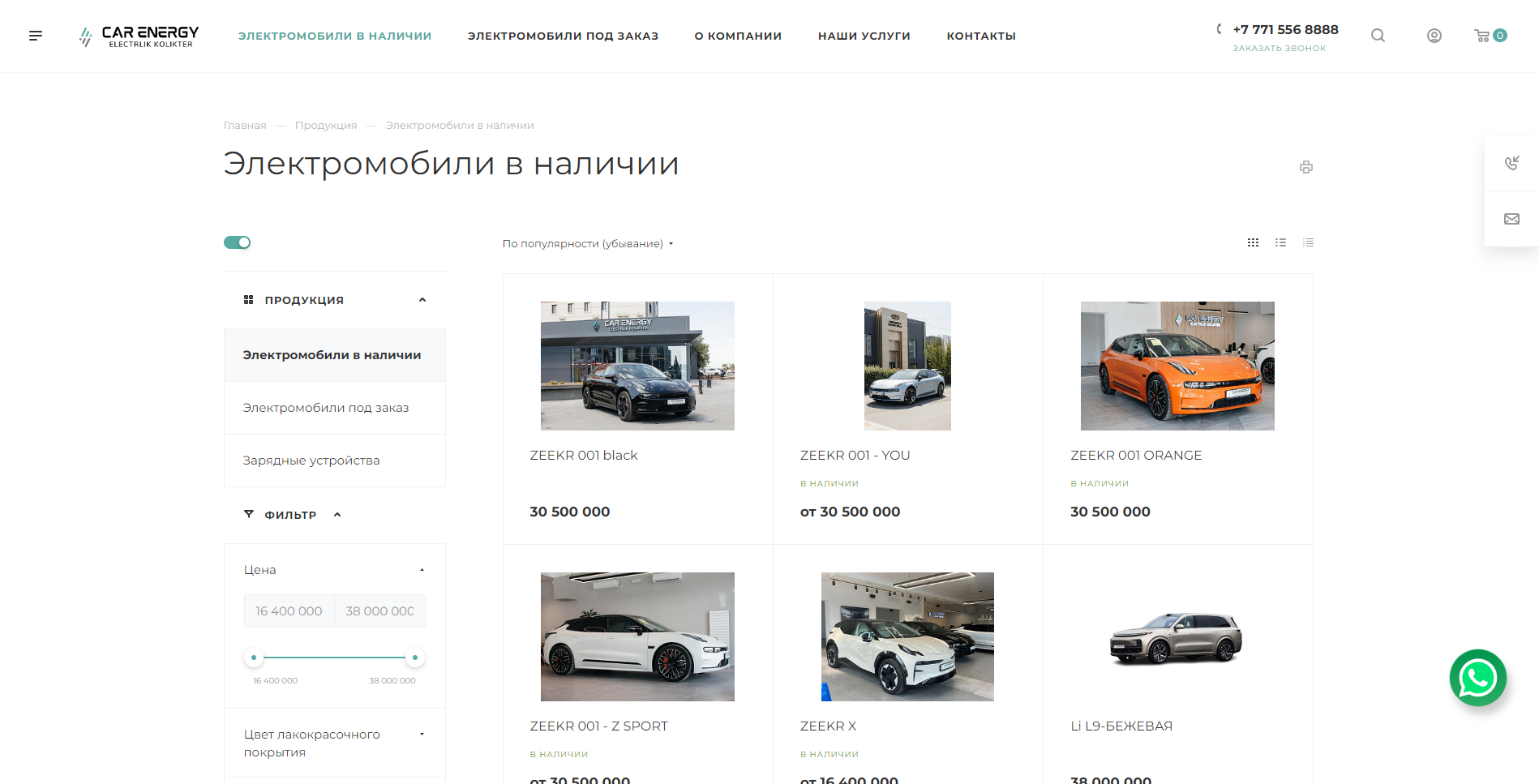This screenshot has width=1539, height=784.
Task: Open Контакты menu item
Action: (981, 36)
